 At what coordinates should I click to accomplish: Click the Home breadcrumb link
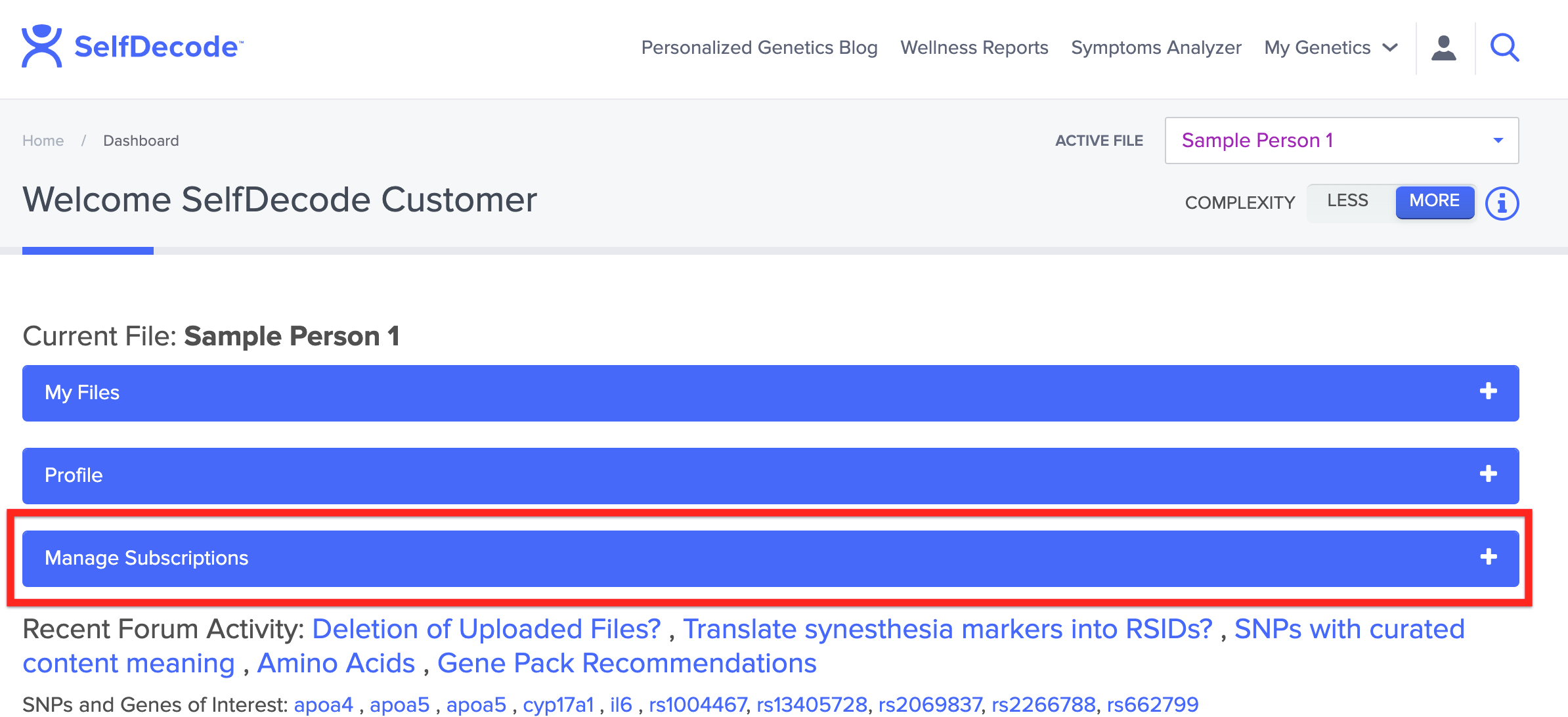point(43,141)
